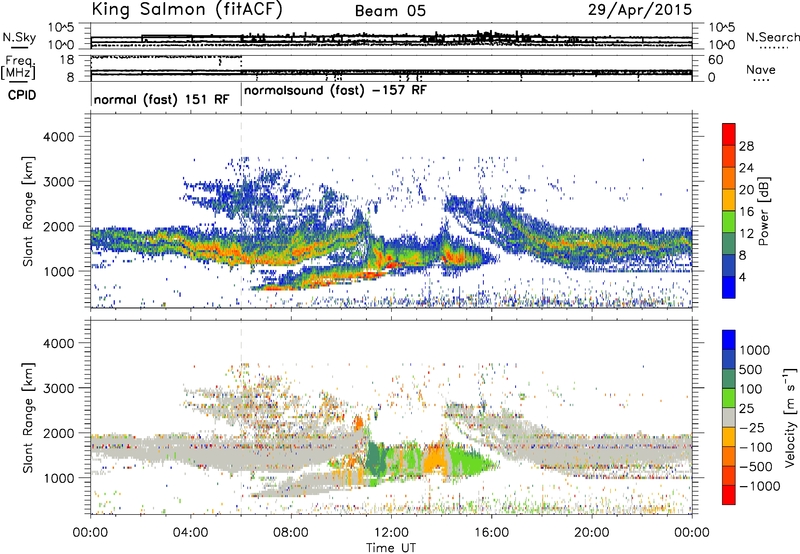
Task: Click the '20:00' time tick label
Action: pos(592,533)
